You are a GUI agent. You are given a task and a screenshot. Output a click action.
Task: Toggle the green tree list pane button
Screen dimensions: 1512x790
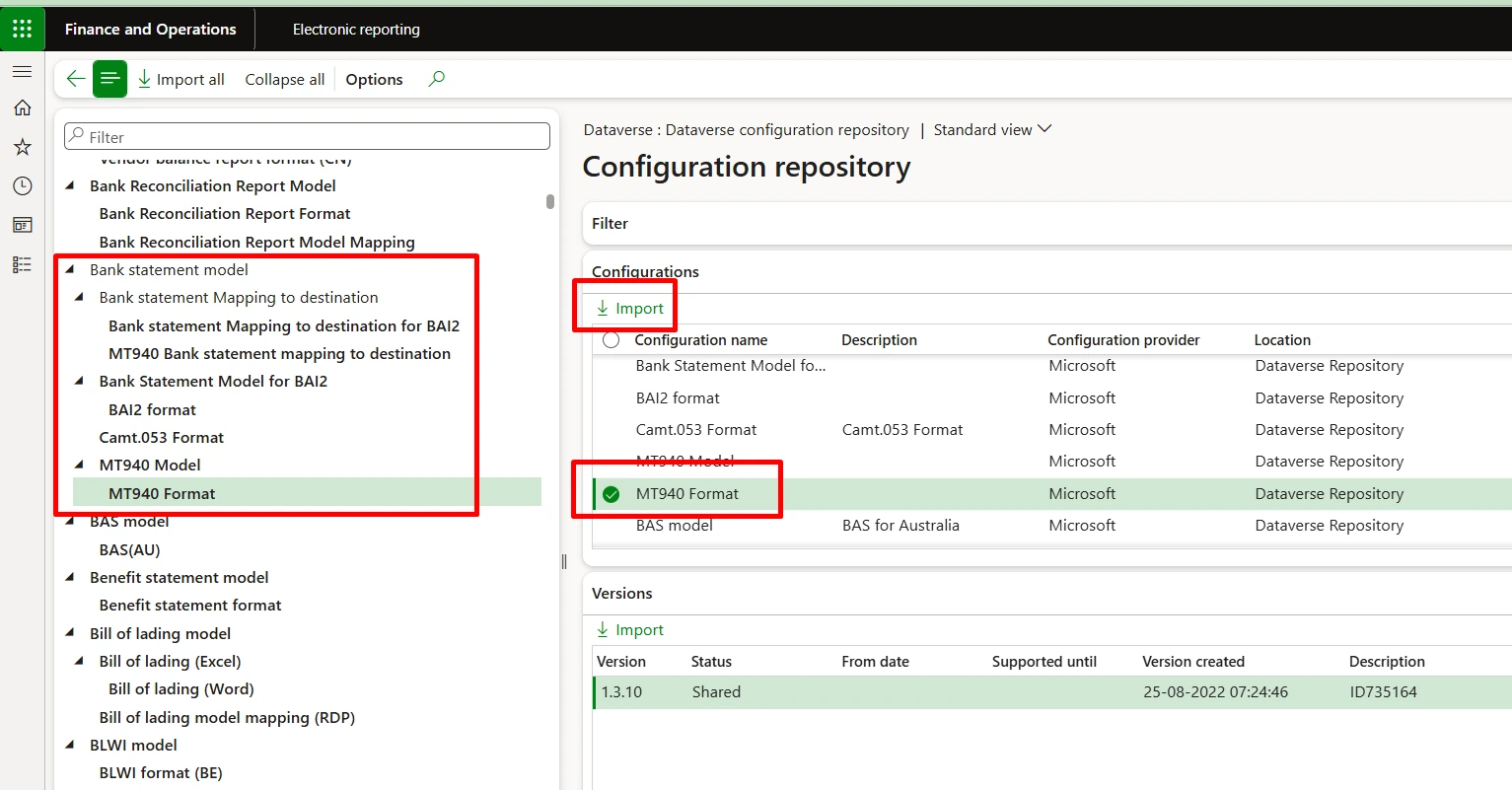tap(110, 79)
